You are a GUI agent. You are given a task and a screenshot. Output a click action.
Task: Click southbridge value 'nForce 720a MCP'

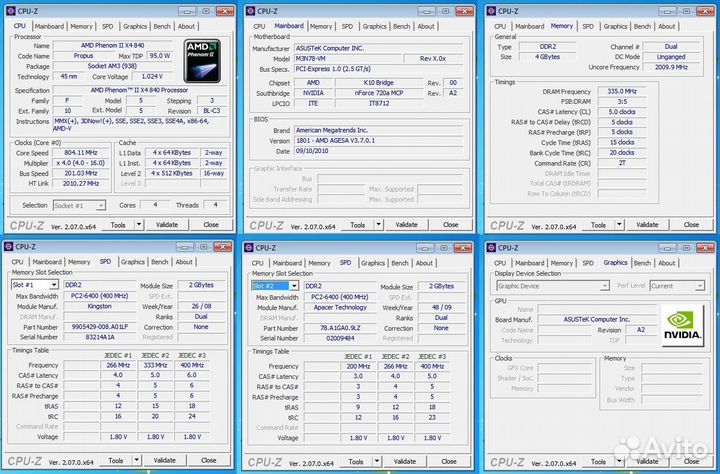(x=378, y=93)
